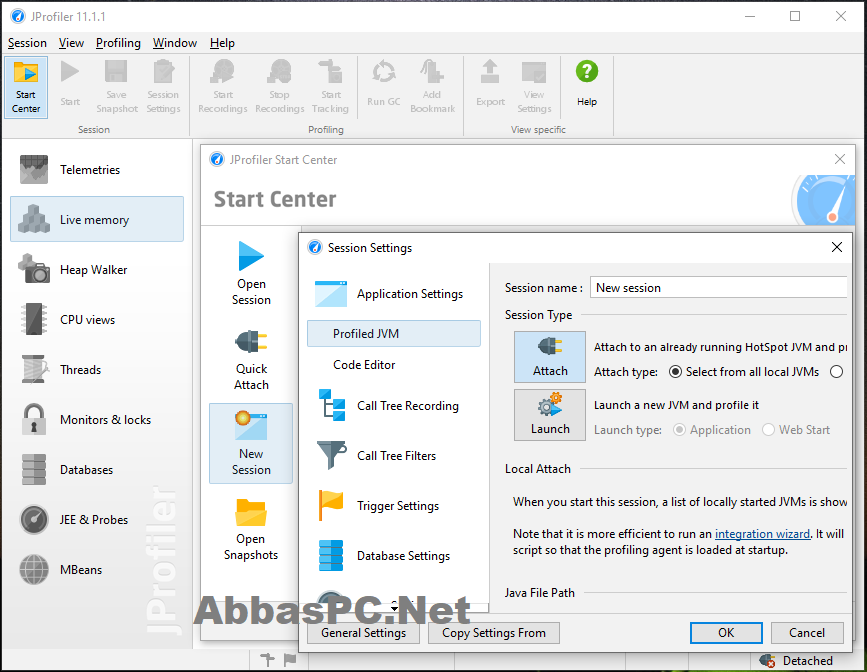Select Quick Attach in Start Center
The image size is (867, 672).
251,358
